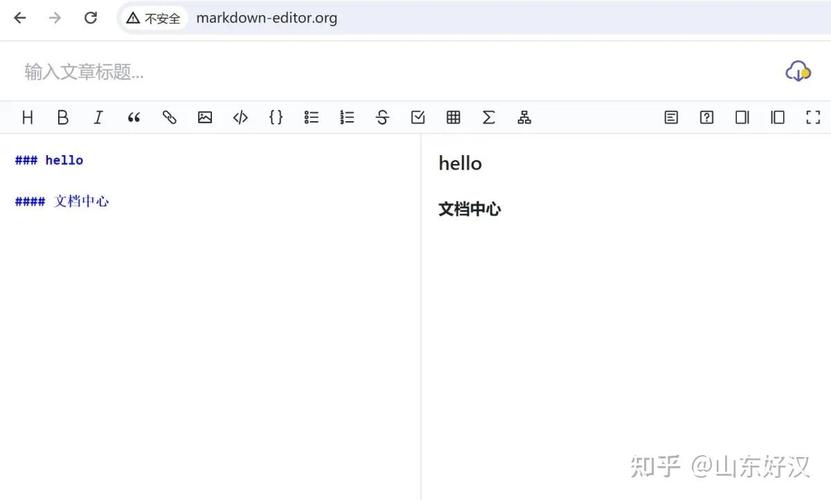Apply italic formatting

pyautogui.click(x=98, y=117)
